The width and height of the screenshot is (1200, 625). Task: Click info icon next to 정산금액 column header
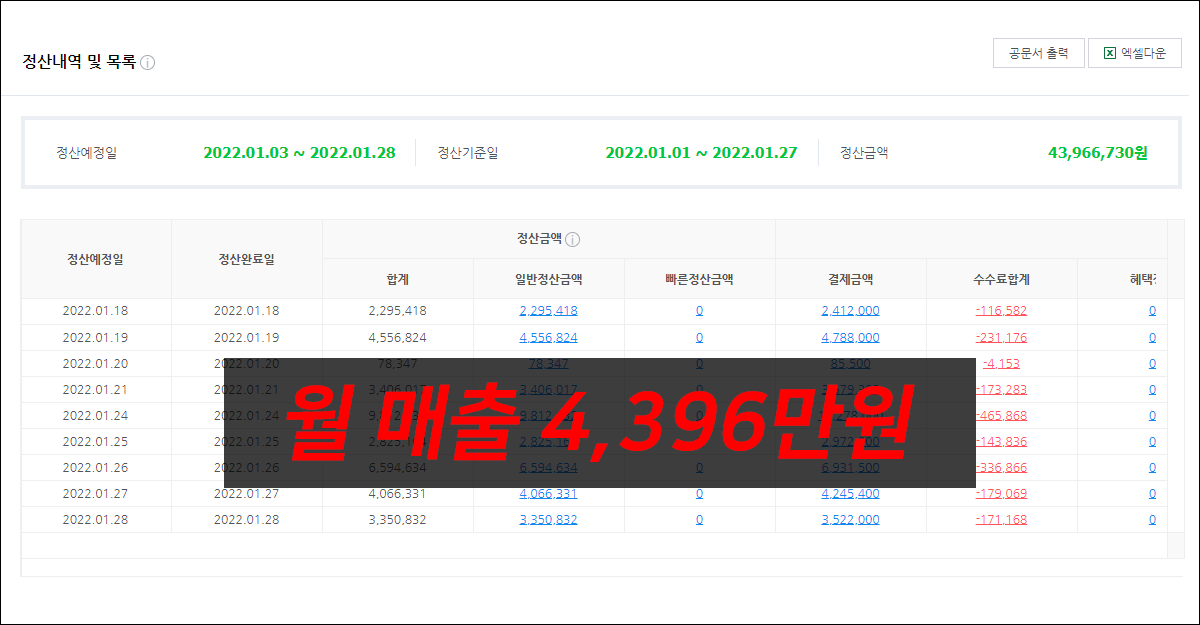(573, 240)
